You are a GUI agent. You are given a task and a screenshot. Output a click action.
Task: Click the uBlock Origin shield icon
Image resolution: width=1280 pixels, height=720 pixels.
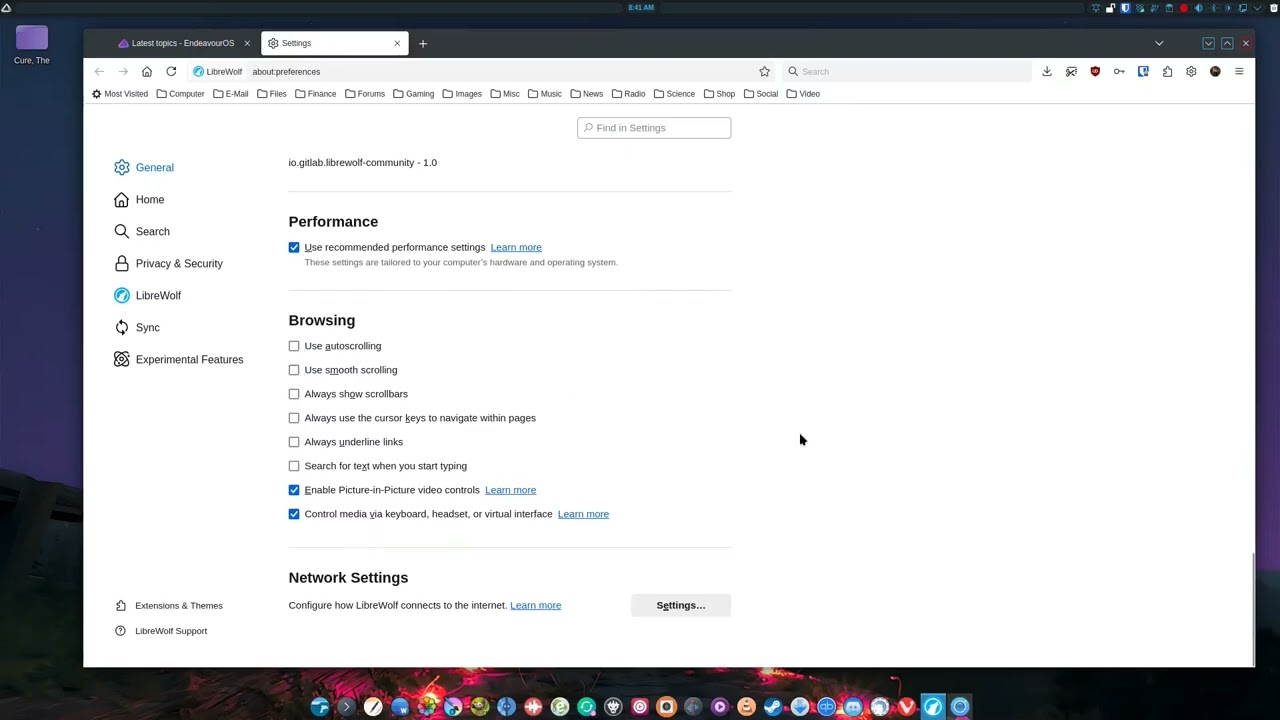click(1095, 71)
